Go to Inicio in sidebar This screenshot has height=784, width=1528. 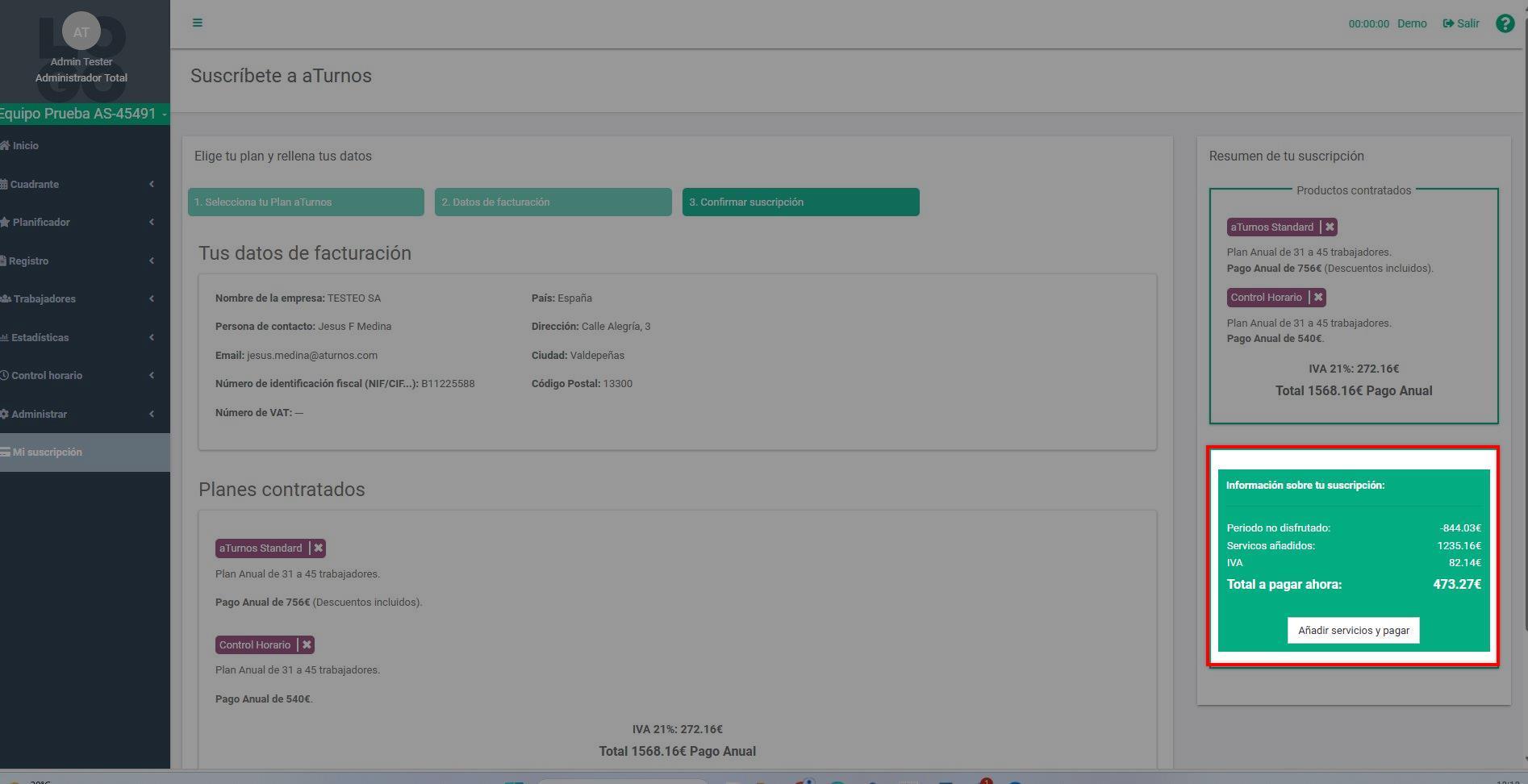[26, 146]
